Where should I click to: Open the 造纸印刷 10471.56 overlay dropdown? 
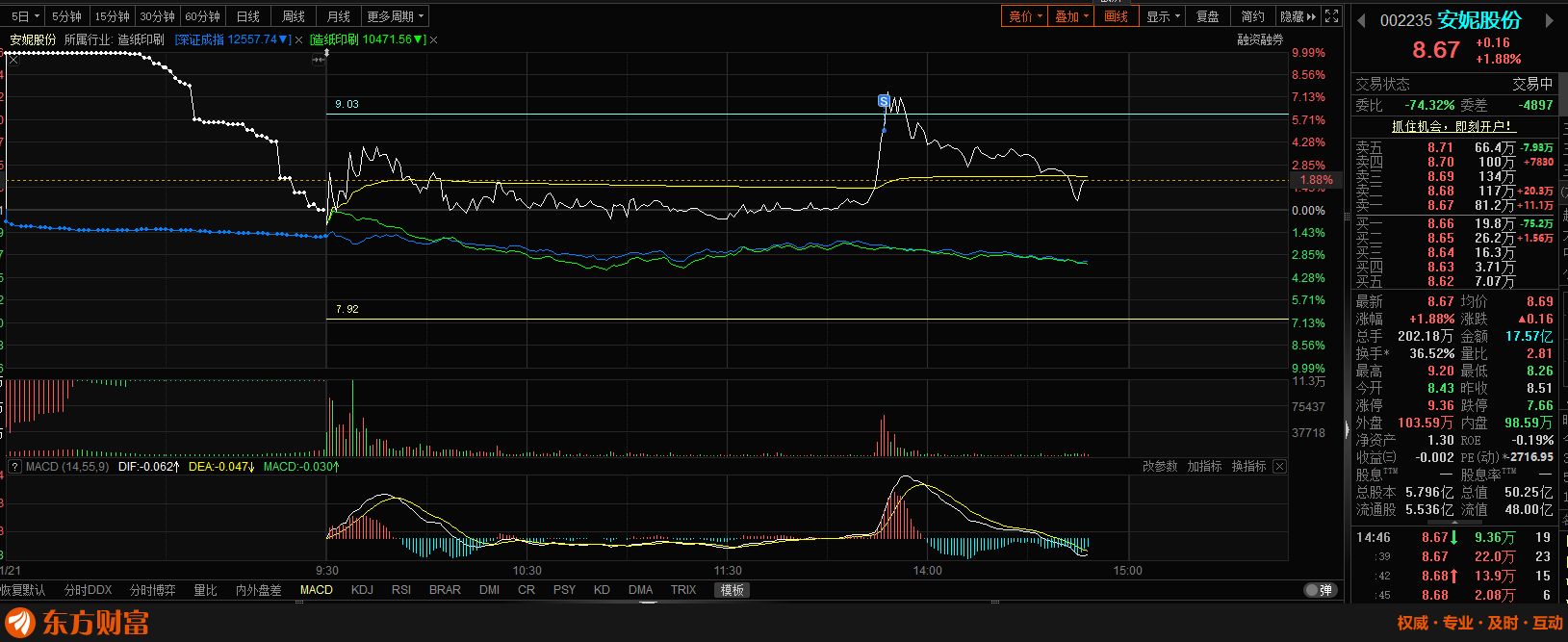click(368, 39)
